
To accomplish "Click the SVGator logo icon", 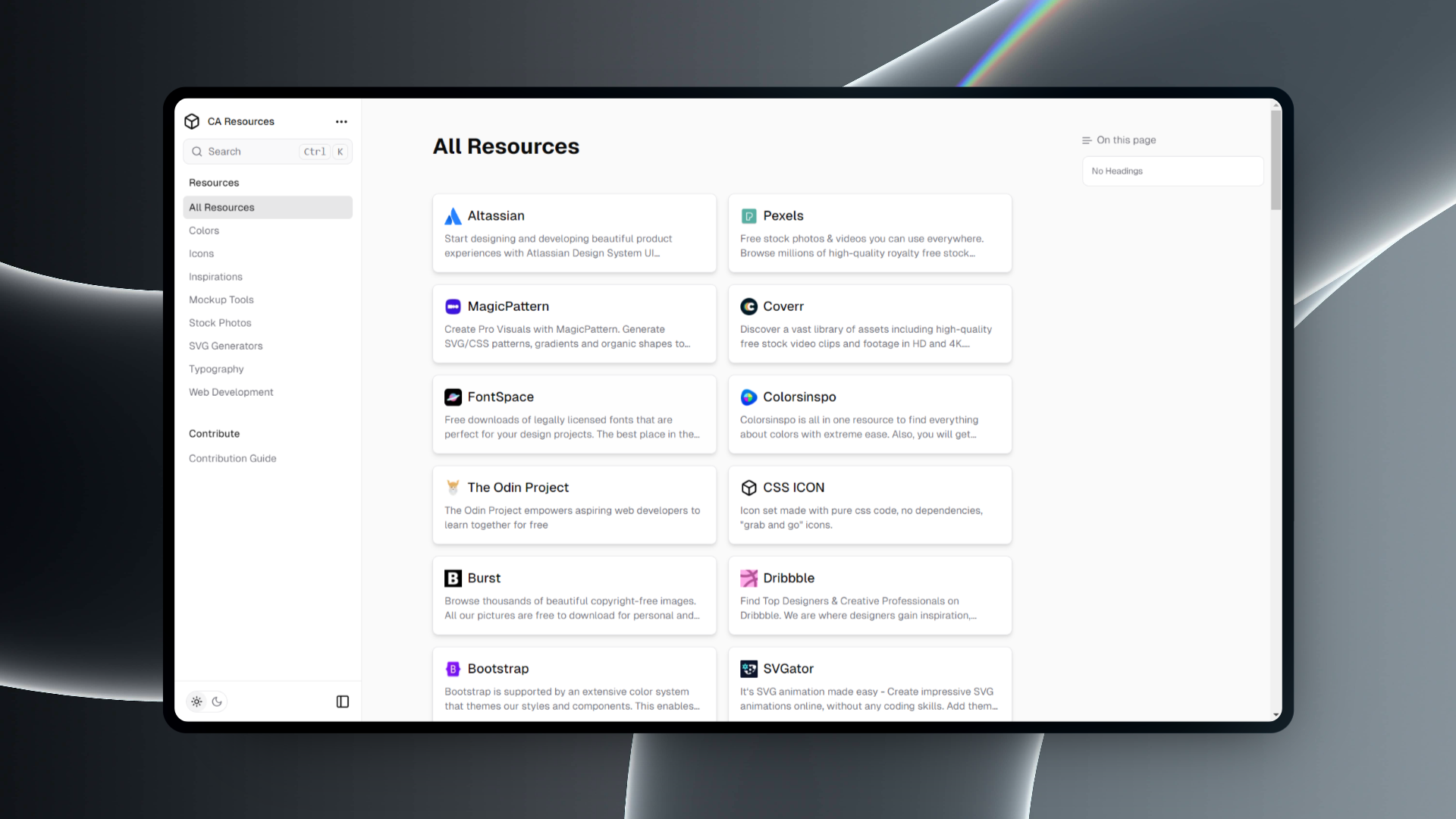I will pos(748,669).
